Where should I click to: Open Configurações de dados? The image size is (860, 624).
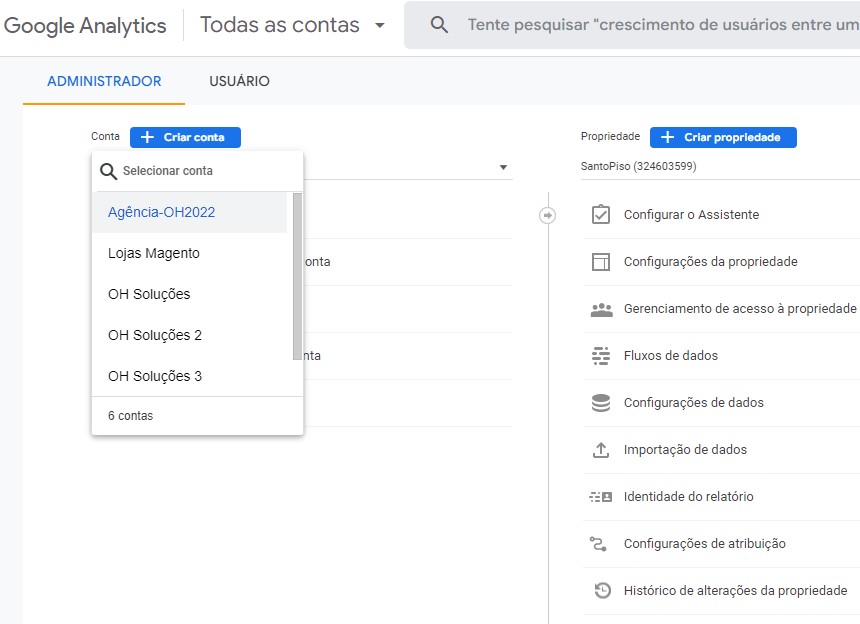721,403
